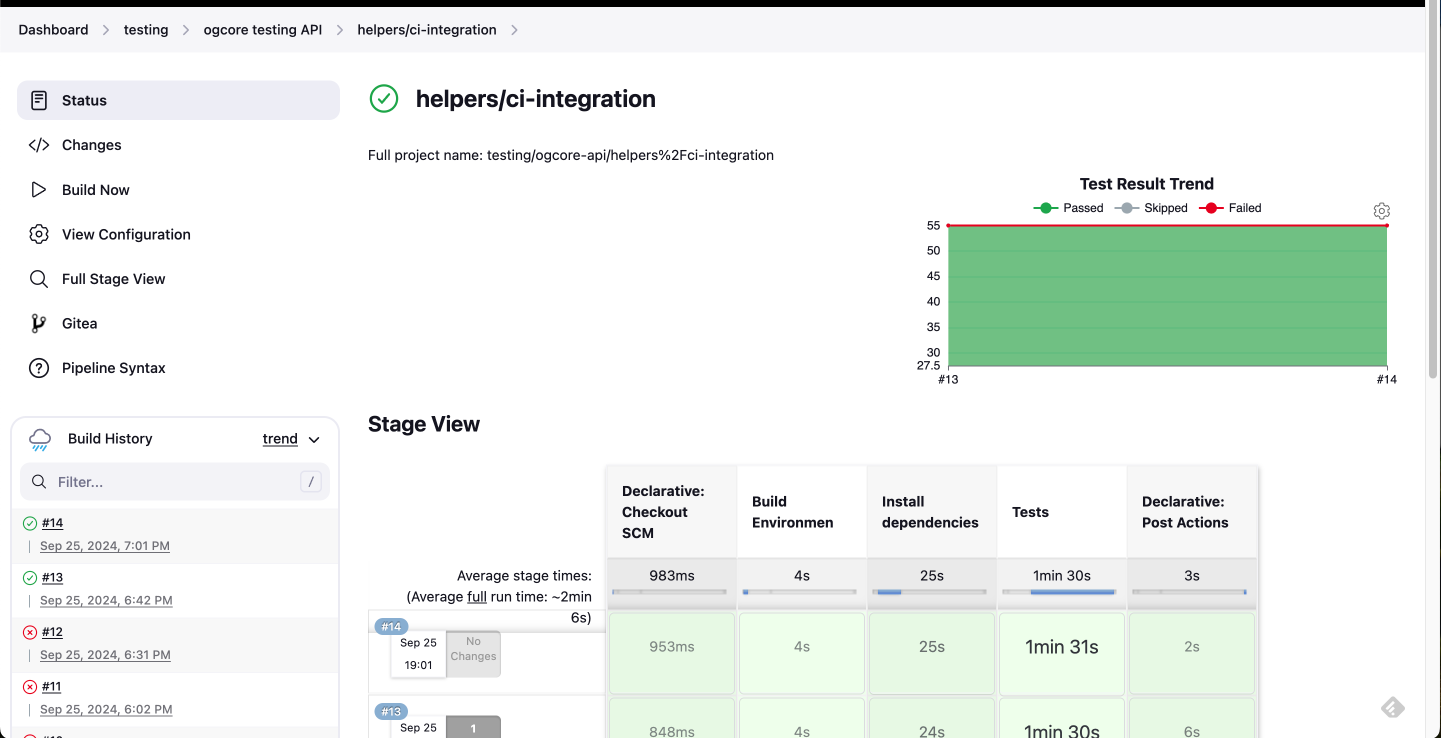Click the floating logo icon at the bottom right

pyautogui.click(x=1393, y=708)
